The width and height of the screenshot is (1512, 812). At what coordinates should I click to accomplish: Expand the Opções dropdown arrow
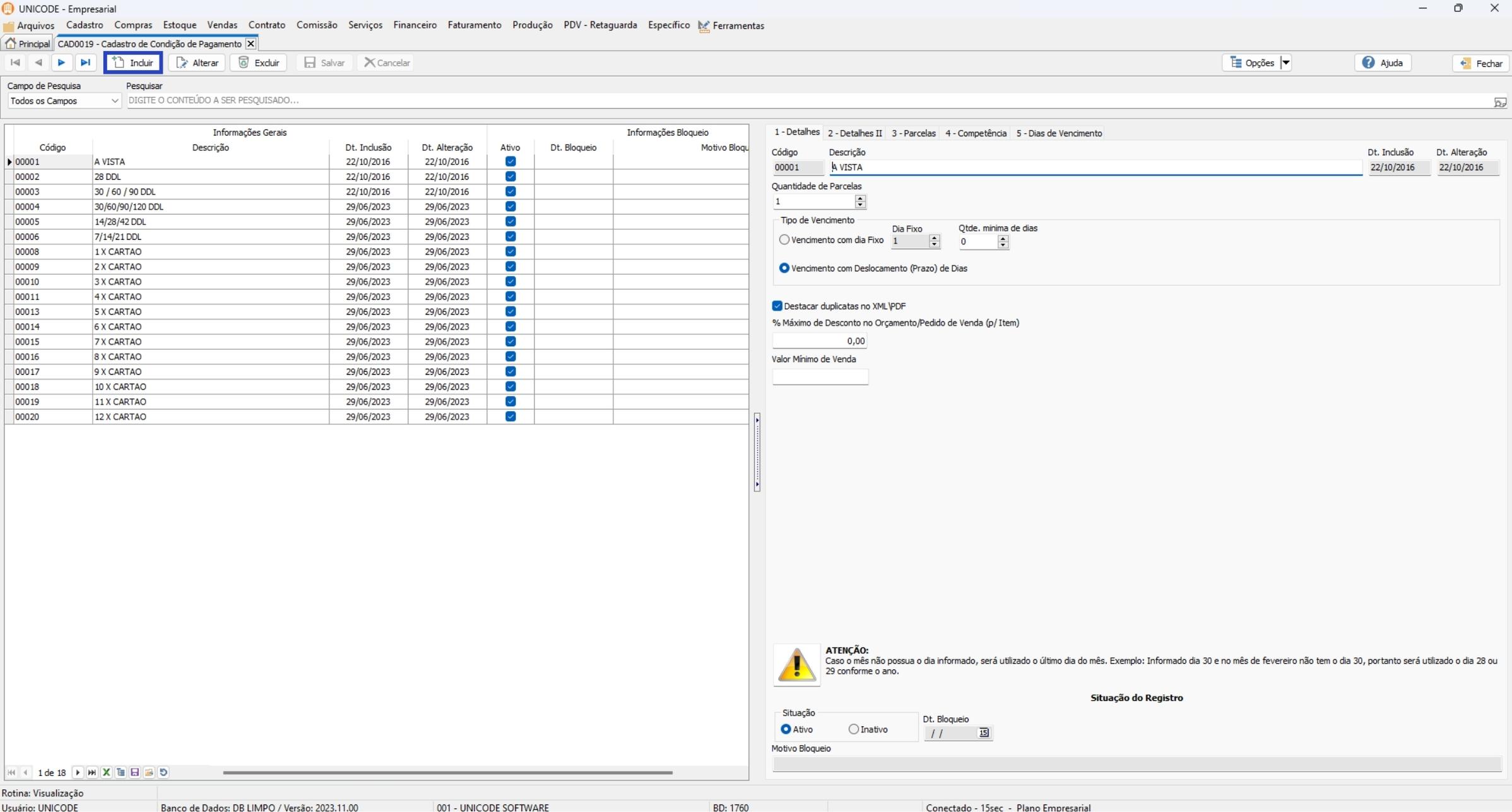click(x=1285, y=63)
